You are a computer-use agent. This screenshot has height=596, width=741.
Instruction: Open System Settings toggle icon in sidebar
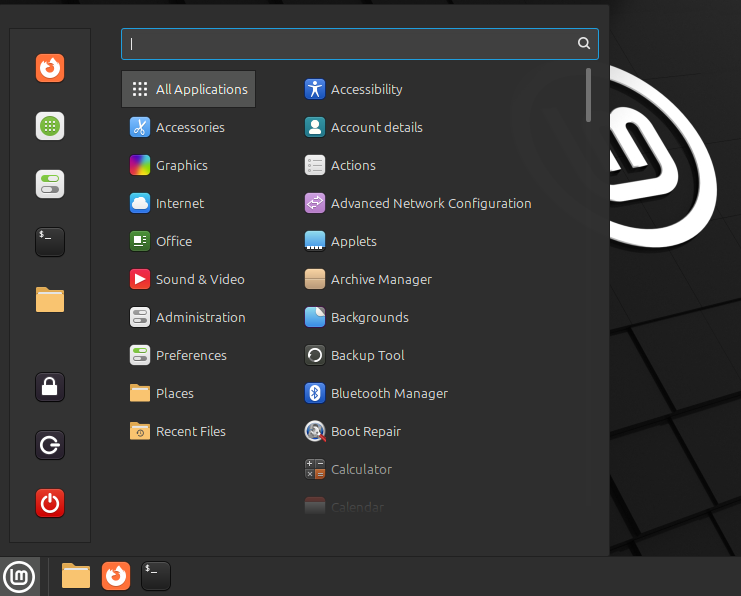[x=50, y=184]
